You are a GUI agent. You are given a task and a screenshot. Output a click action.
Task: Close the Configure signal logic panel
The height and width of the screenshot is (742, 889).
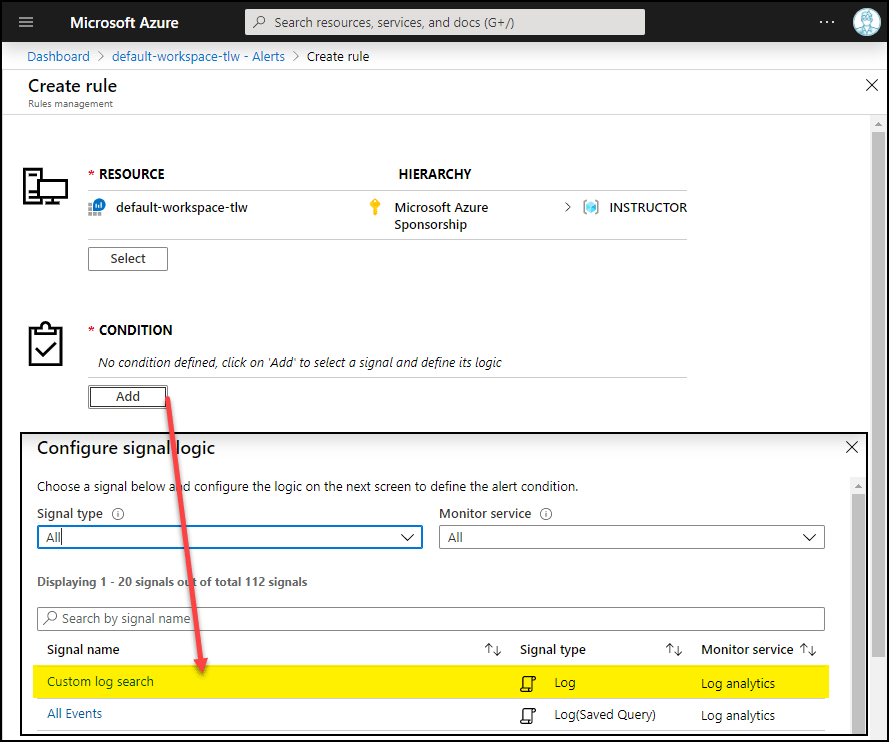click(851, 447)
